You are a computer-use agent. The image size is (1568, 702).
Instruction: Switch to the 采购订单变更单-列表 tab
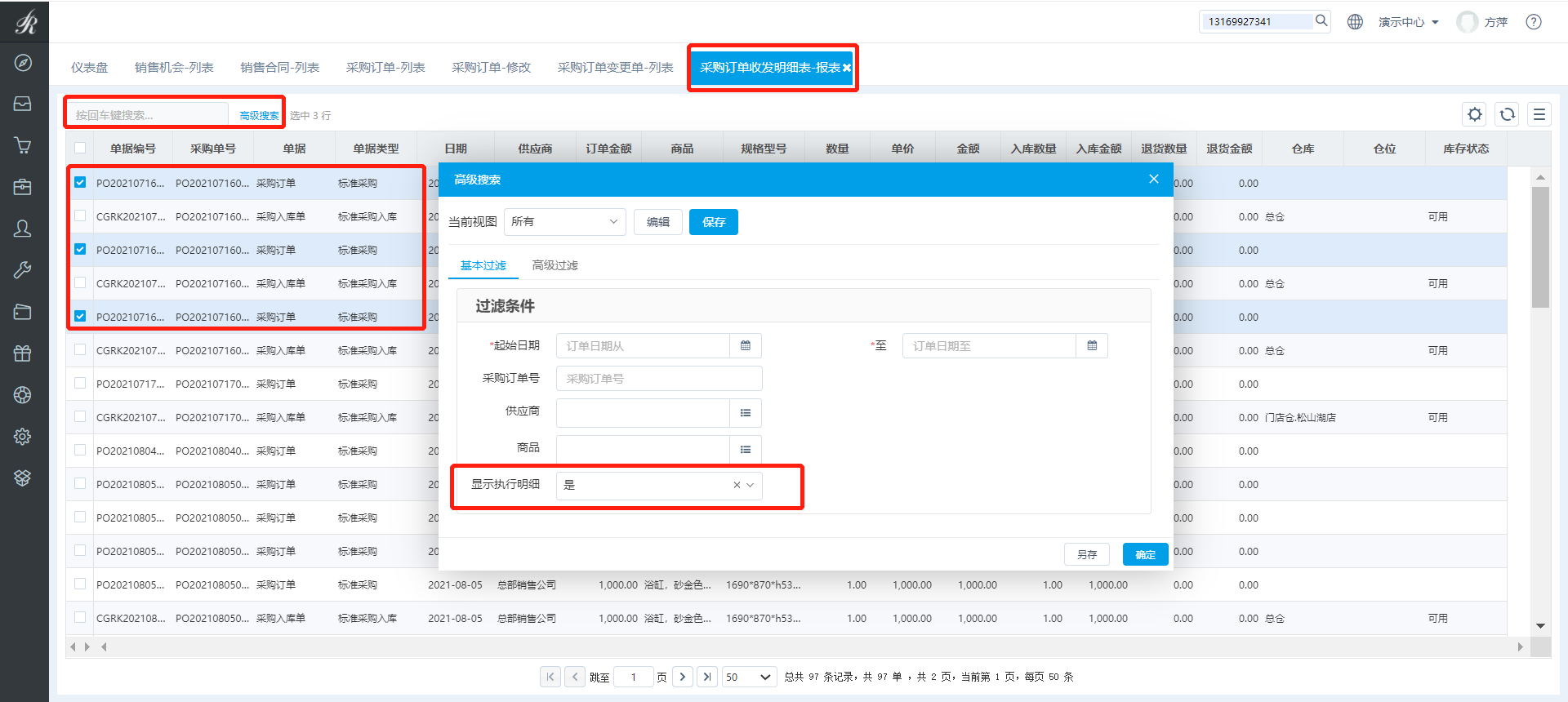click(x=615, y=68)
